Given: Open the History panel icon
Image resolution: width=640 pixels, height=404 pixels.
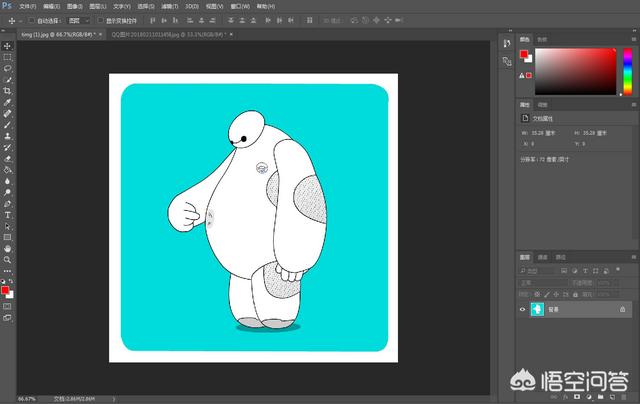Looking at the screenshot, I should tap(507, 44).
